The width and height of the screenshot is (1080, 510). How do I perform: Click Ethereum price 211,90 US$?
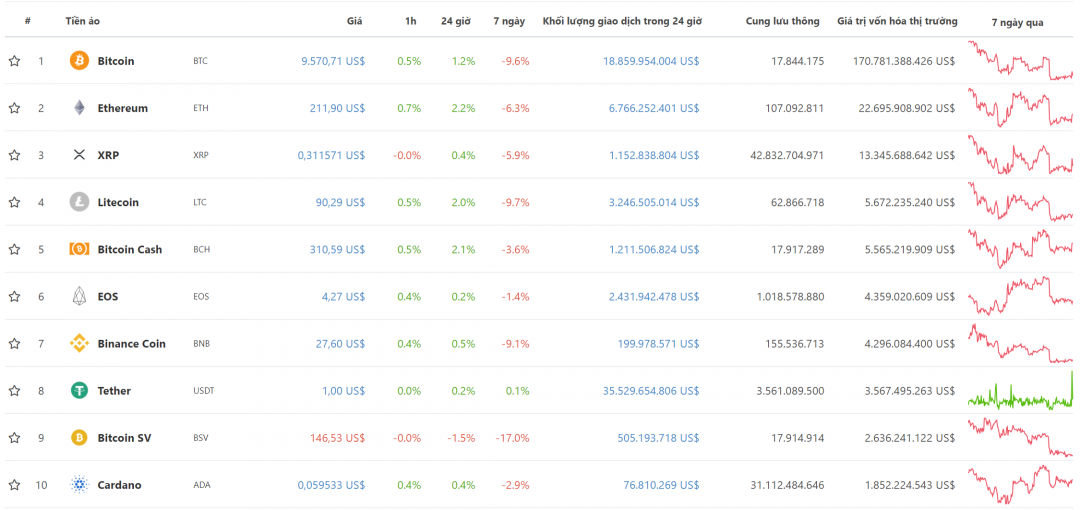tap(338, 108)
